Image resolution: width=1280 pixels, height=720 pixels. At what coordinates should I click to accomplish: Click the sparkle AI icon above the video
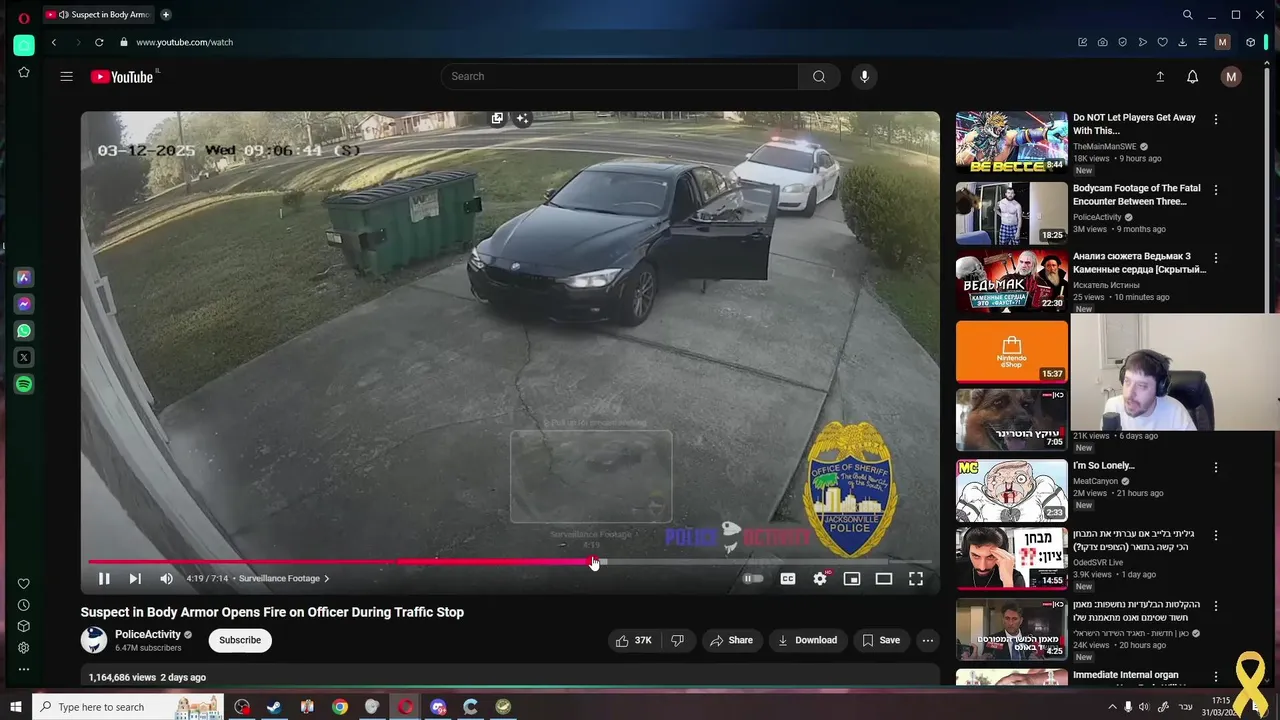pos(522,118)
